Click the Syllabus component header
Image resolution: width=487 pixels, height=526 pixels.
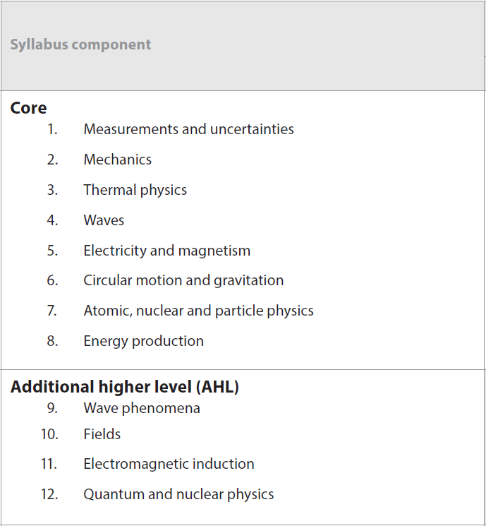pyautogui.click(x=80, y=45)
